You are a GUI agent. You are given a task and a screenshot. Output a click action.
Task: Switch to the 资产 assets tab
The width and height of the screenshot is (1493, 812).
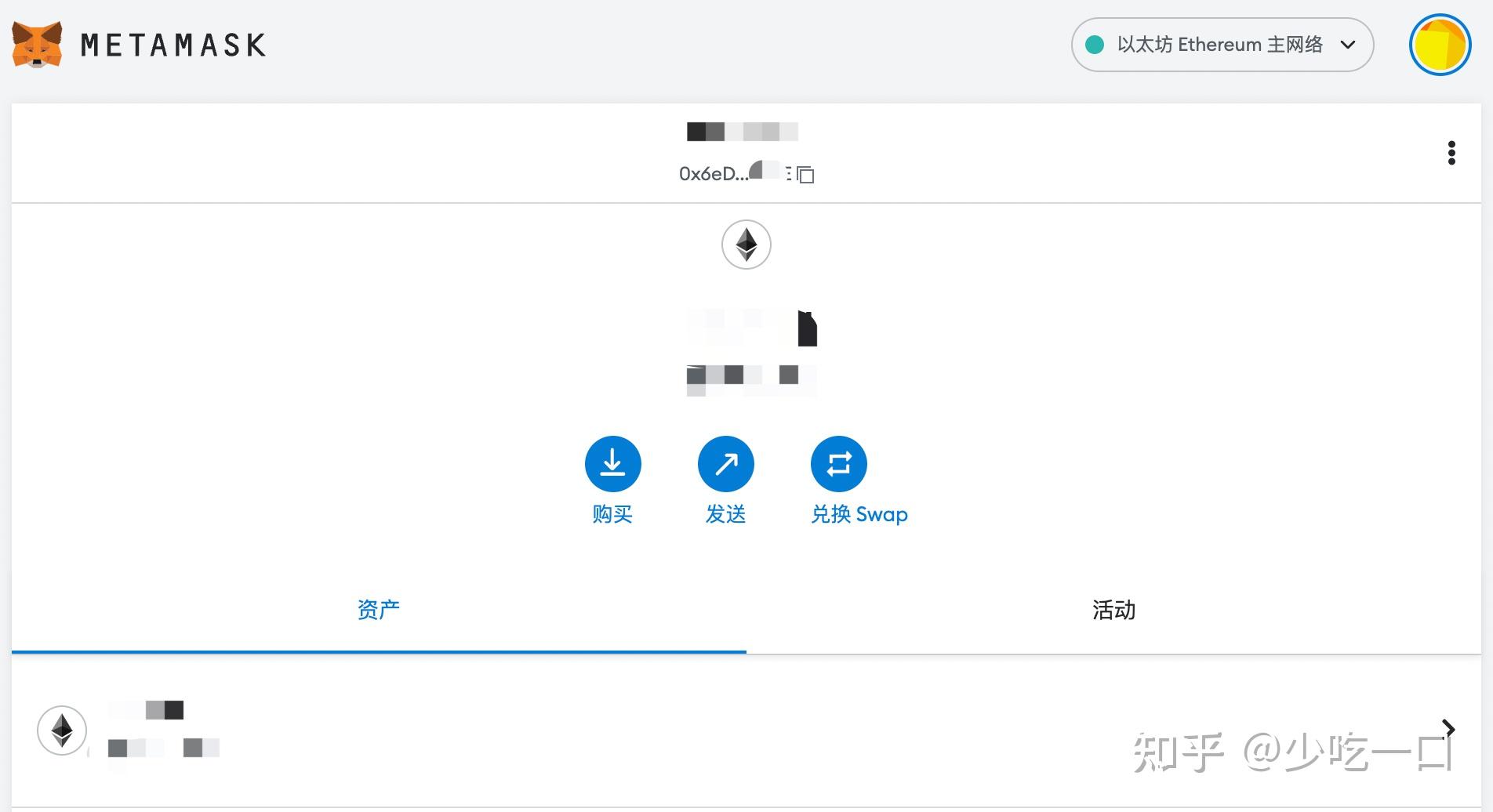coord(379,610)
